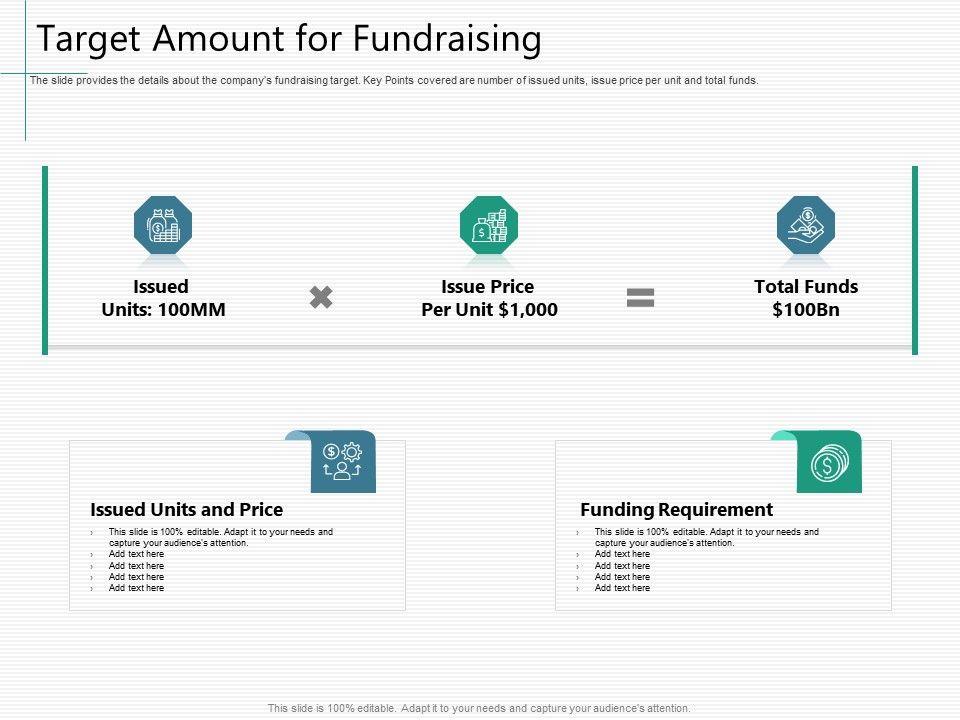This screenshot has height=720, width=960.
Task: Select the Issued Units: 100MM text
Action: 163,298
